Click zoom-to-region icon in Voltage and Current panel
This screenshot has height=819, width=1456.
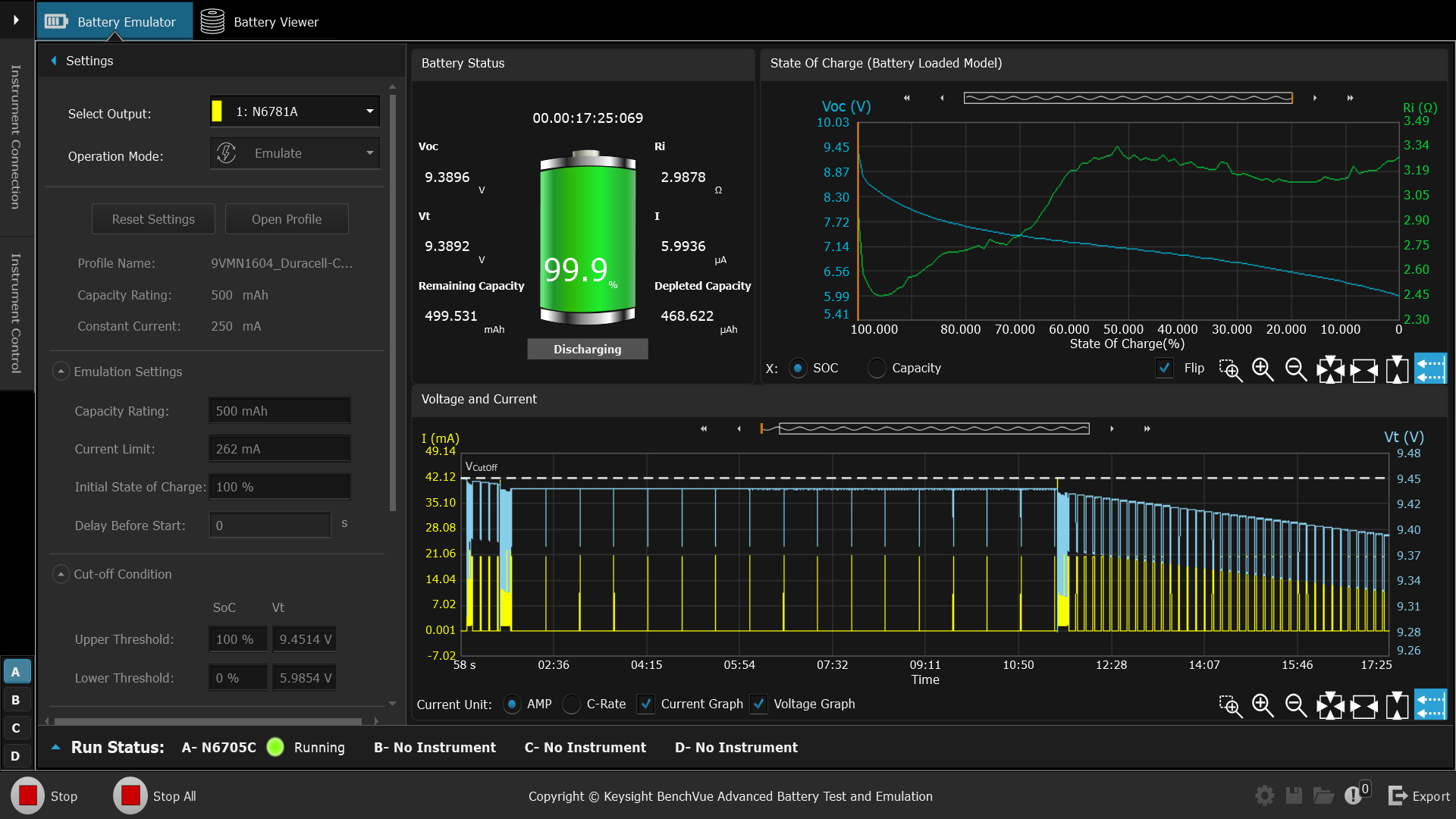pyautogui.click(x=1230, y=706)
